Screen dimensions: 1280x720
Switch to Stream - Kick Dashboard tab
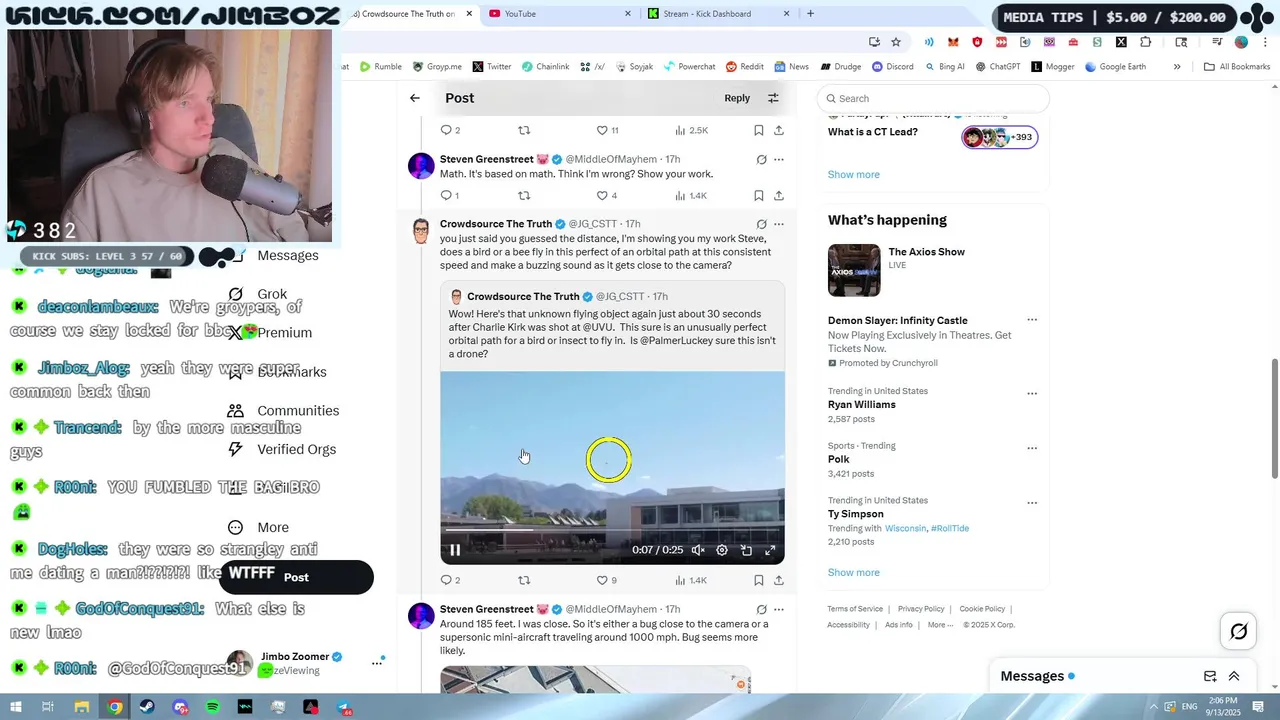[719, 14]
